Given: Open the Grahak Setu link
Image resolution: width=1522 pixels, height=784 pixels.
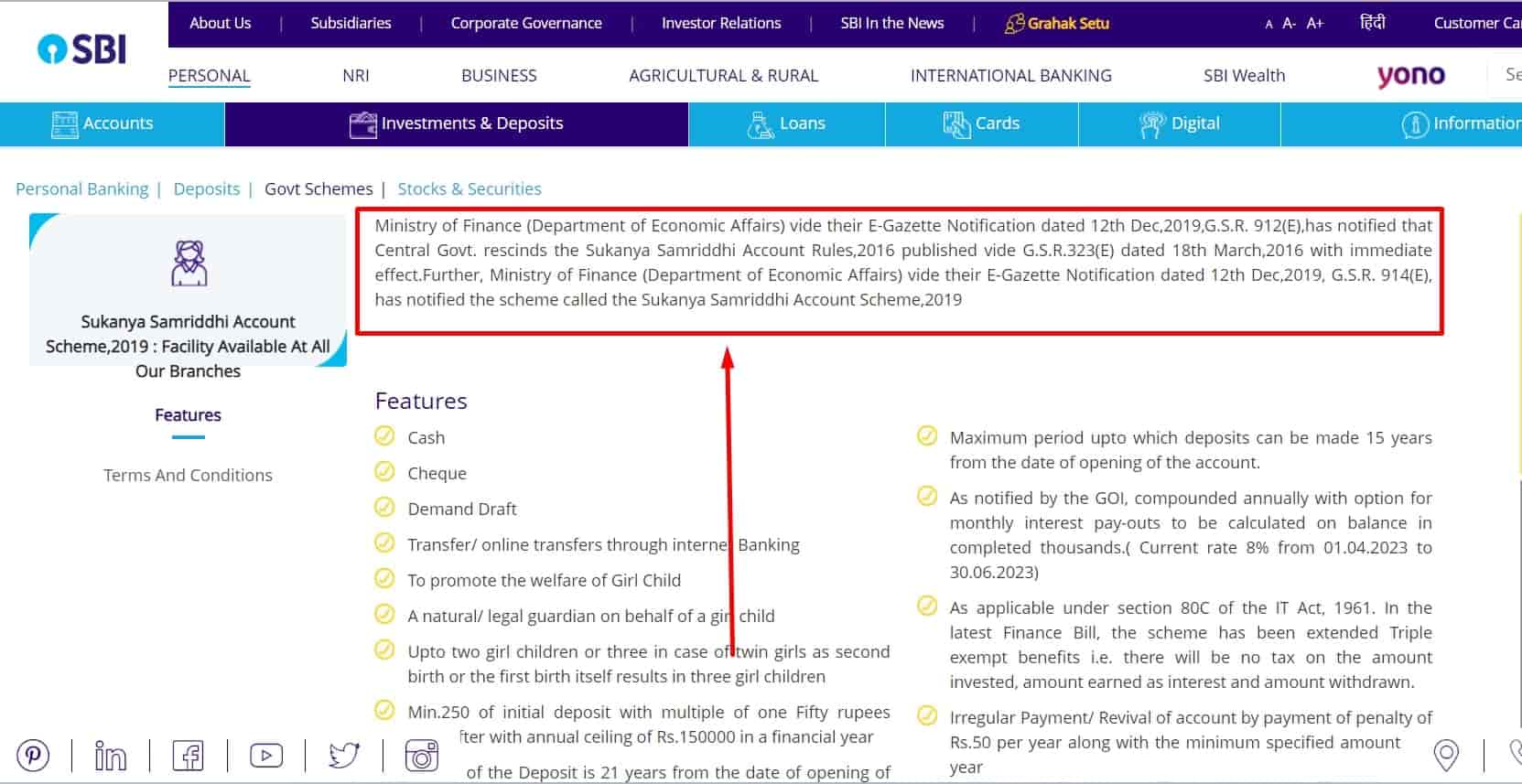Looking at the screenshot, I should click(x=1056, y=23).
